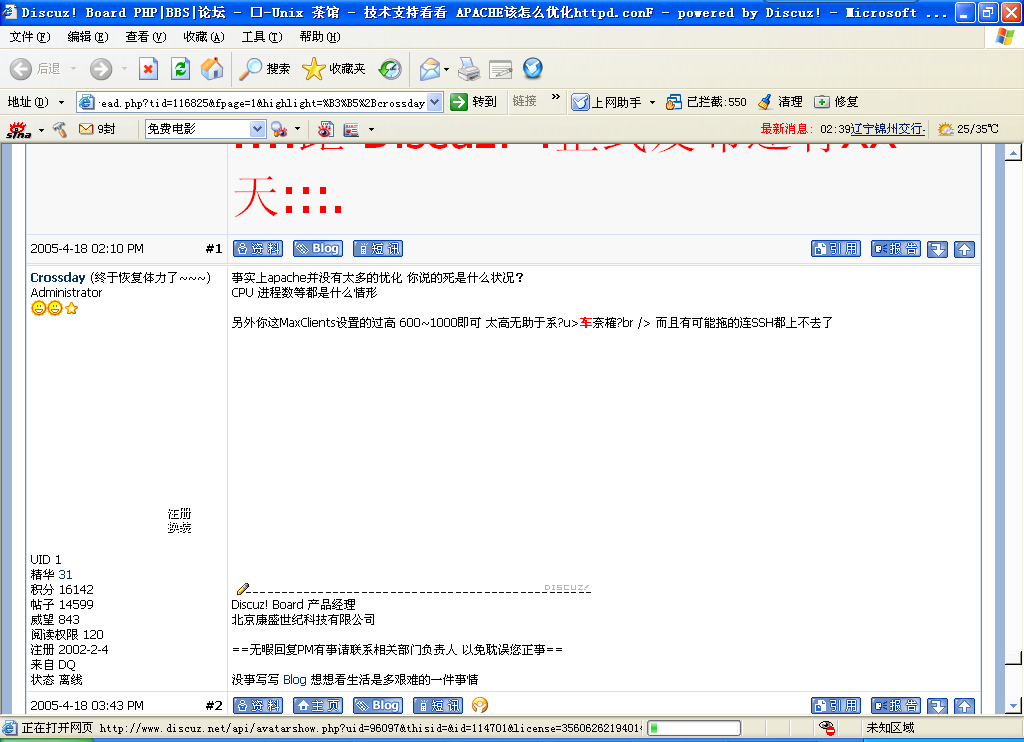This screenshot has width=1024, height=742.
Task: Click the blue messenger globe icon
Action: click(533, 68)
